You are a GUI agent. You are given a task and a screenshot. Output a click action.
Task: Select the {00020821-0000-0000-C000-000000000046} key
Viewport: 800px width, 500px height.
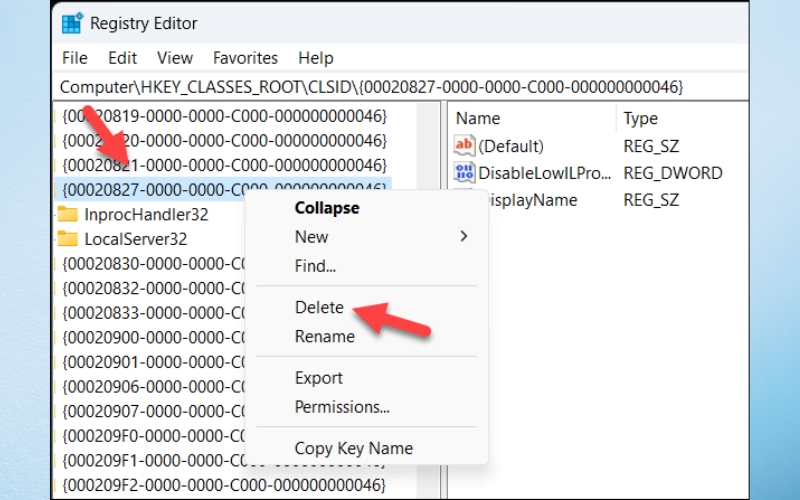click(x=224, y=165)
